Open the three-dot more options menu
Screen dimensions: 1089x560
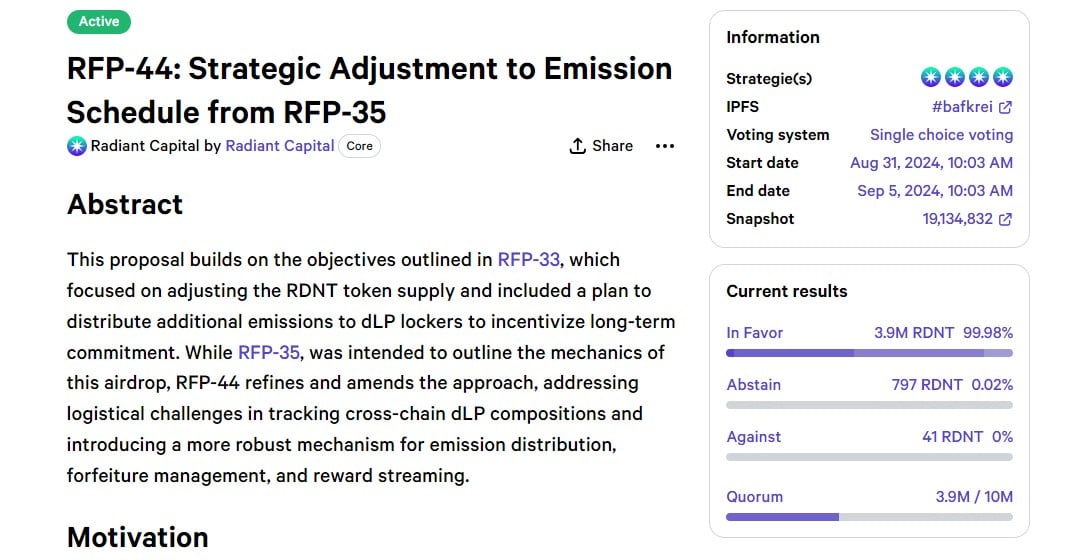click(665, 146)
